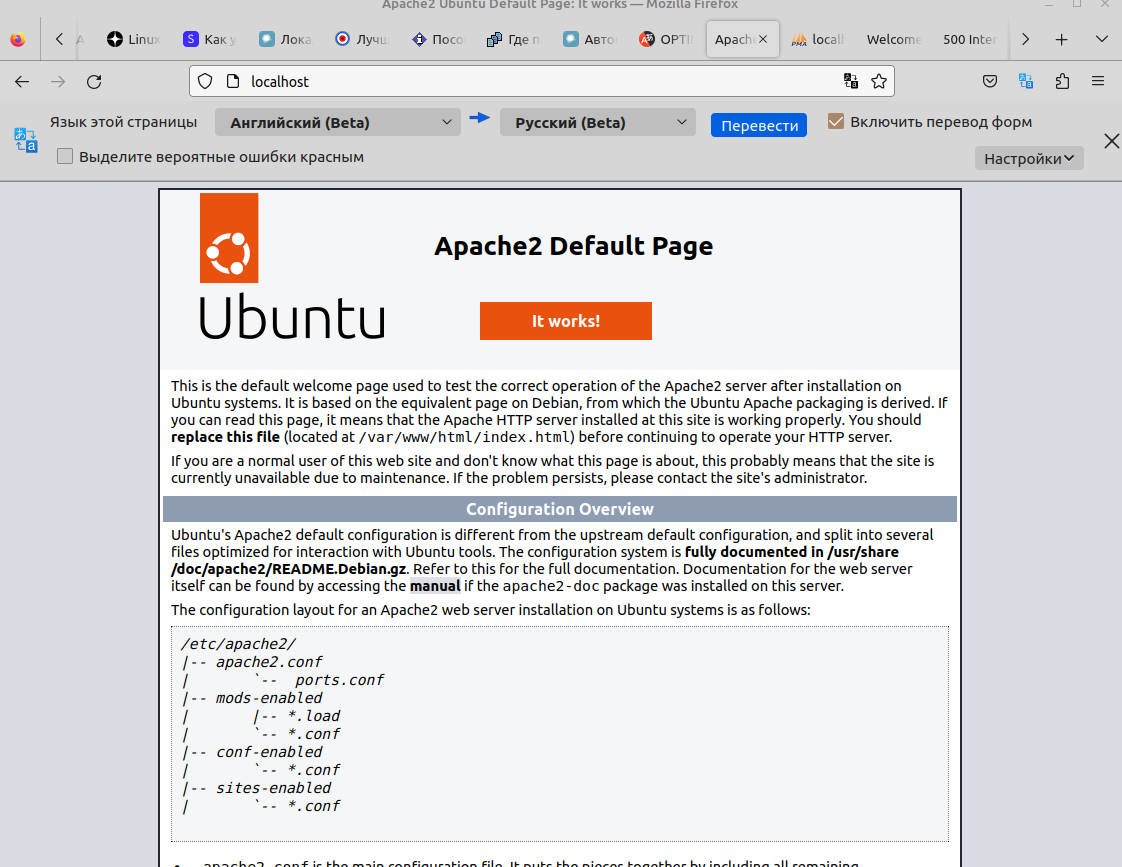Tick 'Выделите вероятные ошибки красным' checkbox
Screen dimensions: 1122x867
65,157
